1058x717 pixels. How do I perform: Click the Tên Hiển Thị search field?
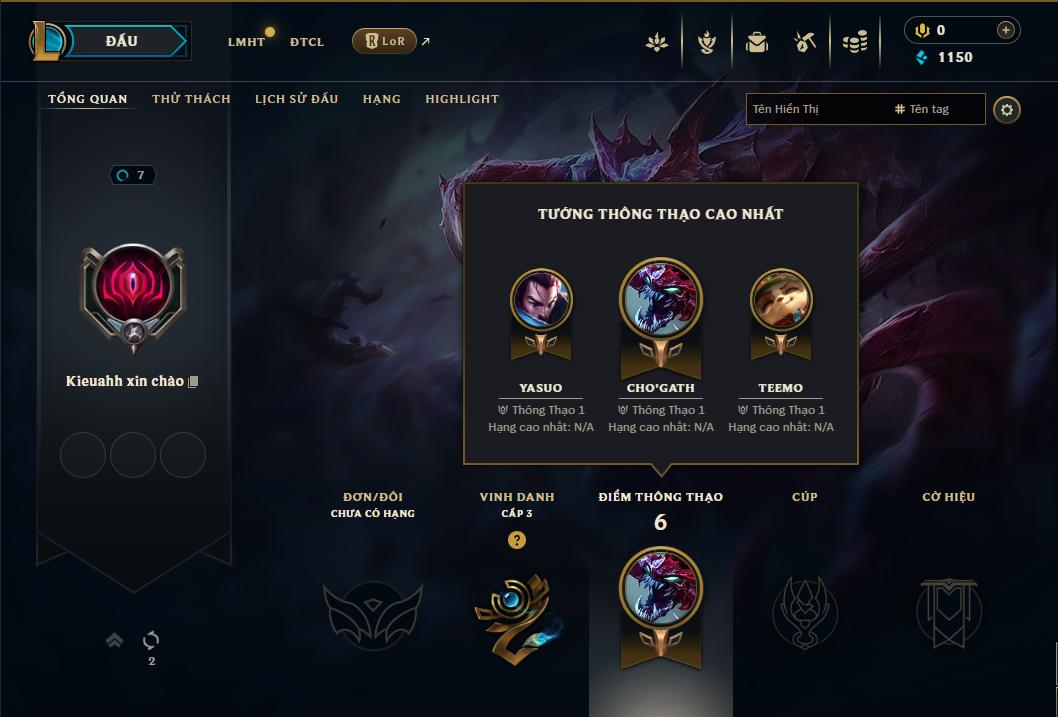pos(817,109)
